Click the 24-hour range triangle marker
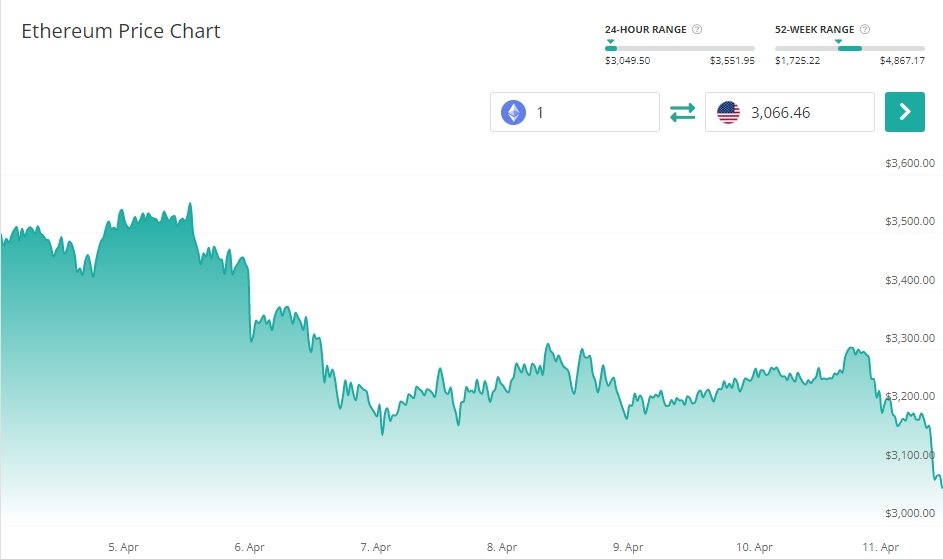The image size is (943, 559). pyautogui.click(x=610, y=41)
